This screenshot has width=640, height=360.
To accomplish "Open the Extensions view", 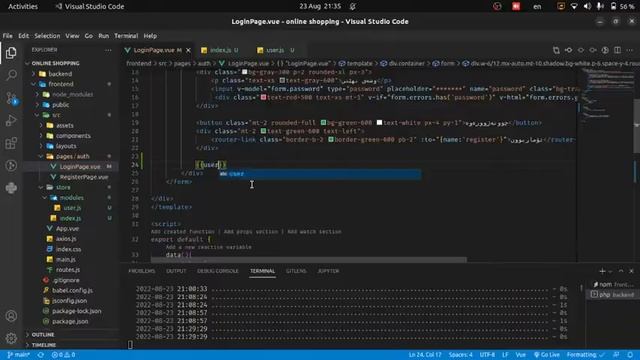I will pyautogui.click(x=11, y=143).
